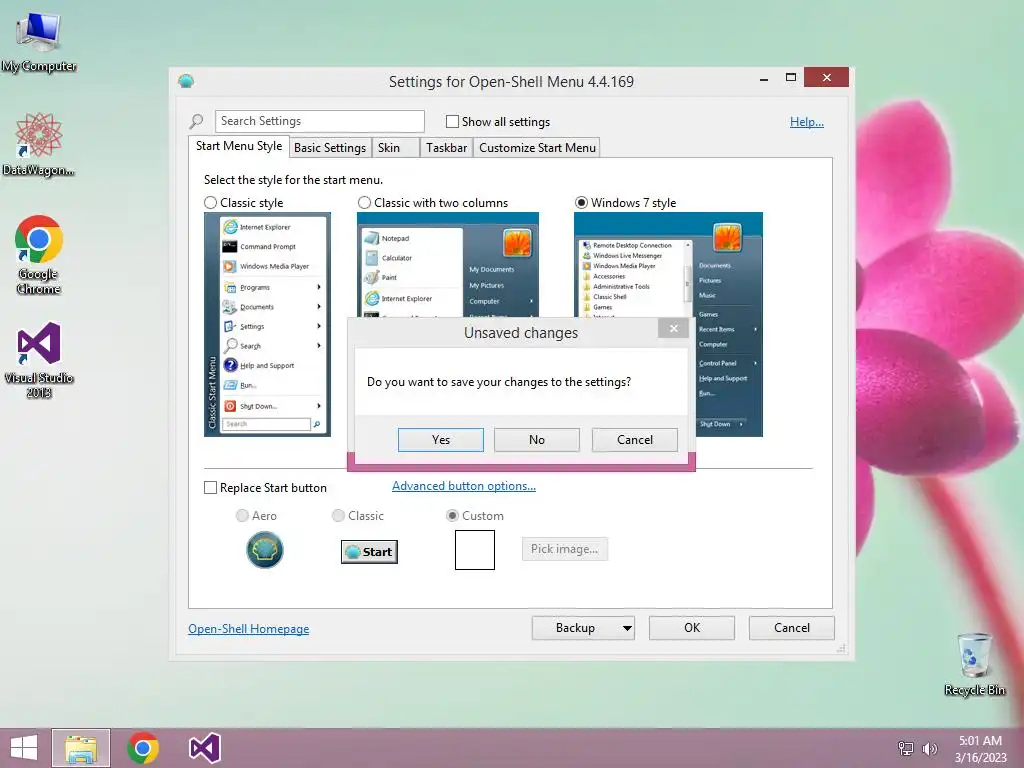Click the Open-Shell title bar shell icon
The width and height of the screenshot is (1024, 768).
[x=186, y=81]
